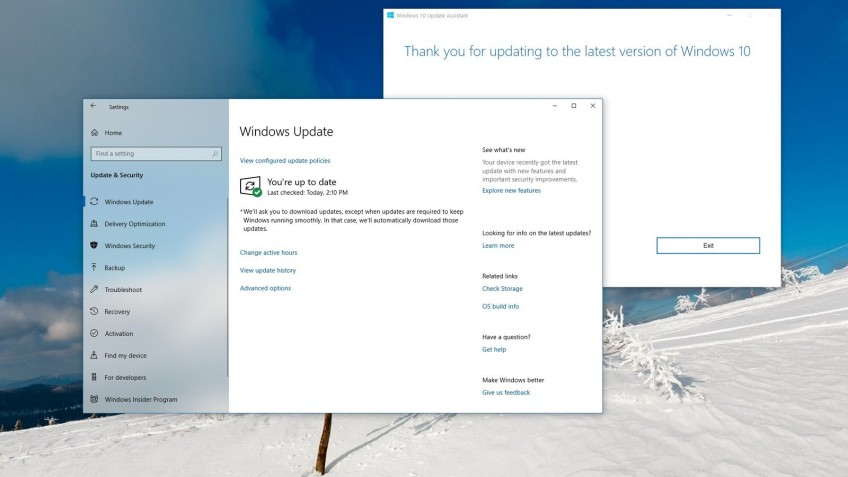848x477 pixels.
Task: Click the Windows Update refresh-arrows sidebar icon
Action: pos(94,201)
